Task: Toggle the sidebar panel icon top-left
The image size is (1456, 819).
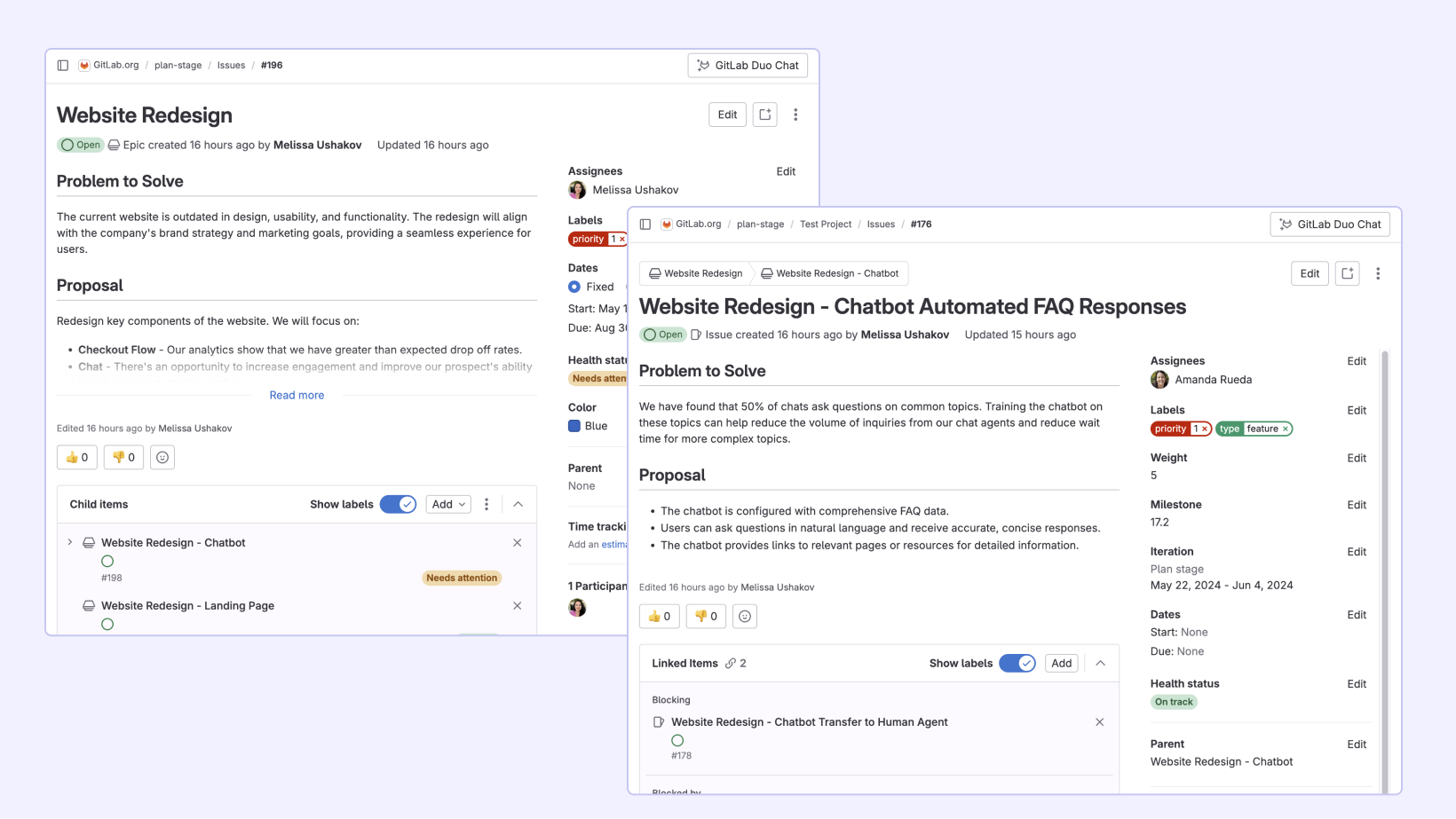Action: [x=62, y=65]
